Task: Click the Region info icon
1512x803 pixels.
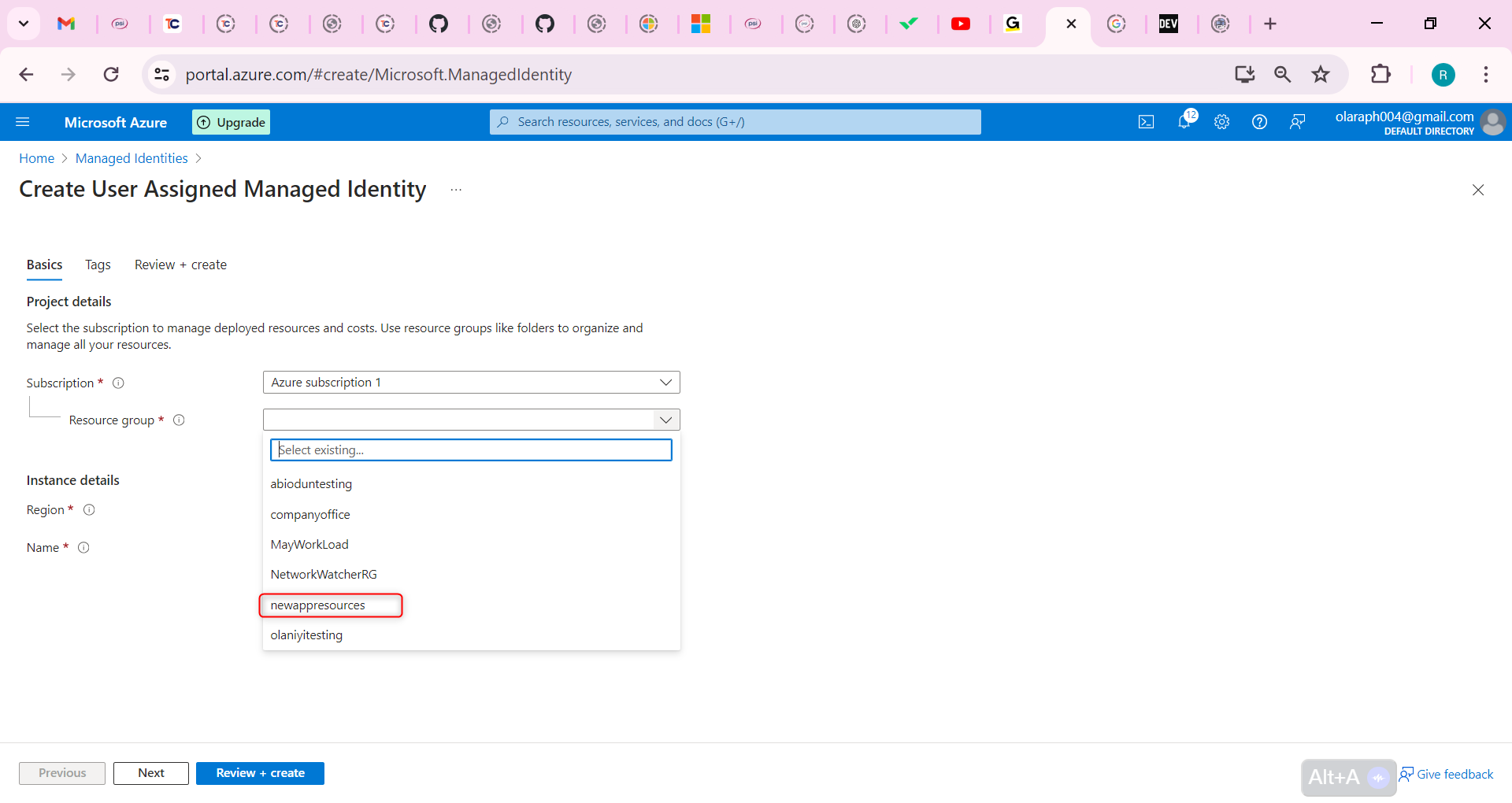Action: 89,510
